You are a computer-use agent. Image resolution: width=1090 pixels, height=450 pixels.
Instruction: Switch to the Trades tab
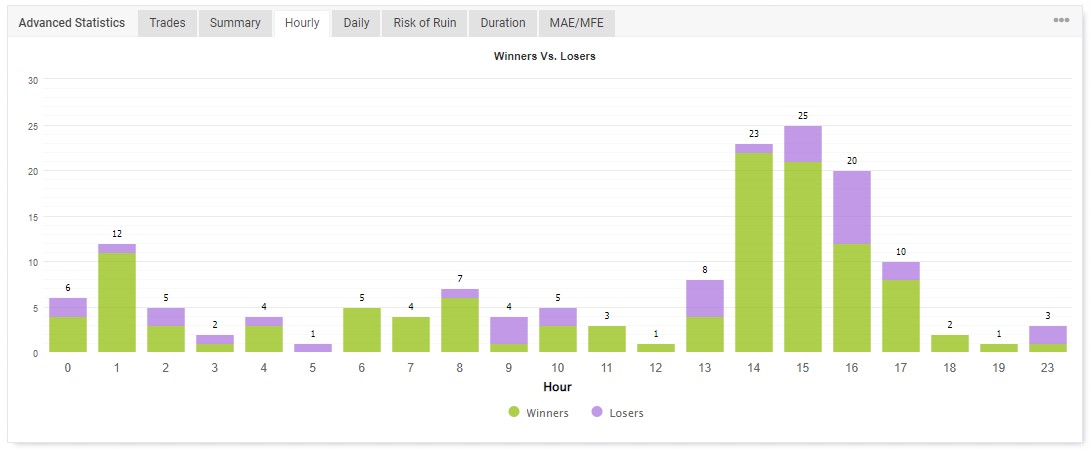pyautogui.click(x=168, y=23)
